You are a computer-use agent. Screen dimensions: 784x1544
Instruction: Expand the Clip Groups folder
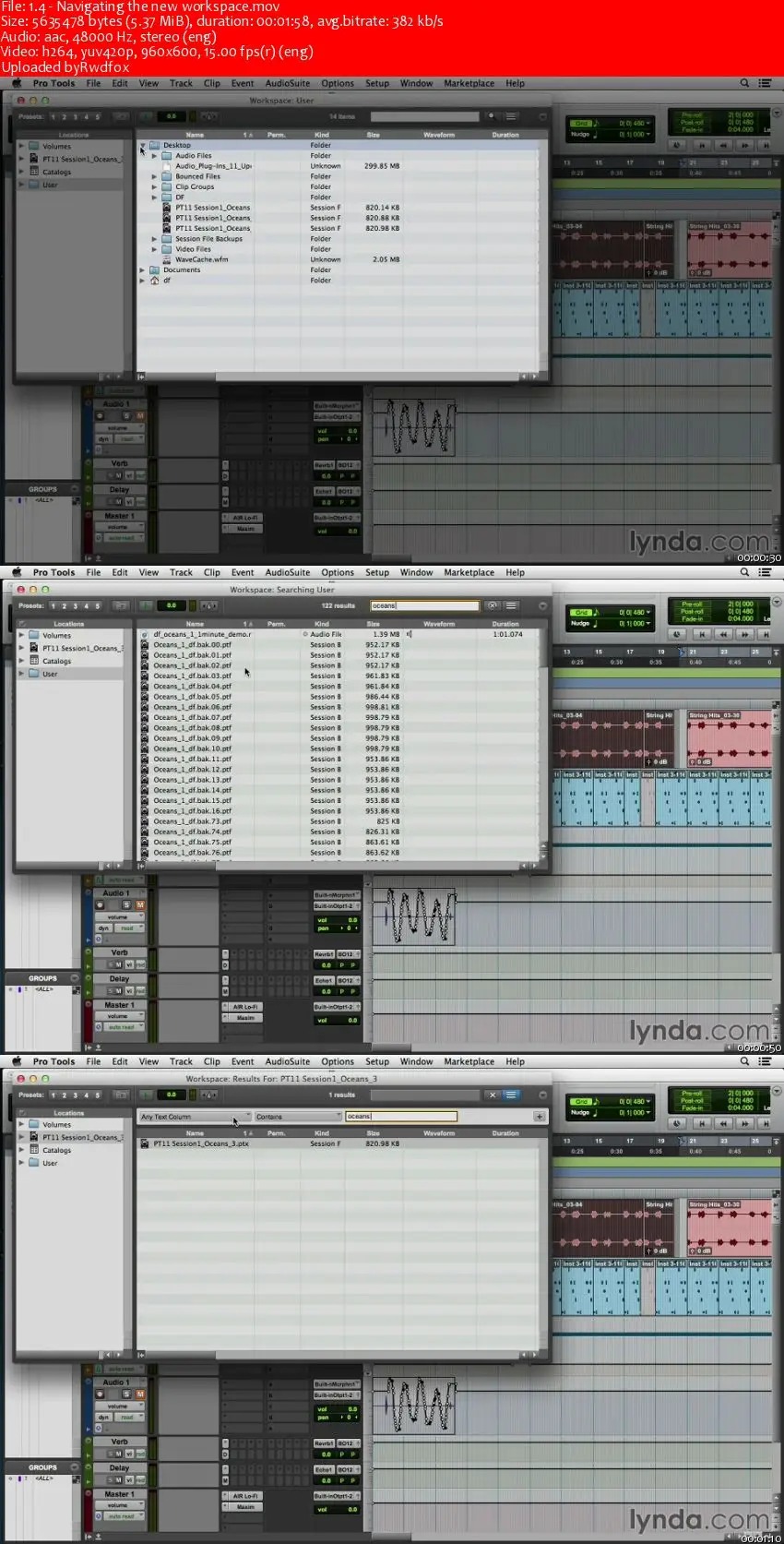pyautogui.click(x=154, y=186)
